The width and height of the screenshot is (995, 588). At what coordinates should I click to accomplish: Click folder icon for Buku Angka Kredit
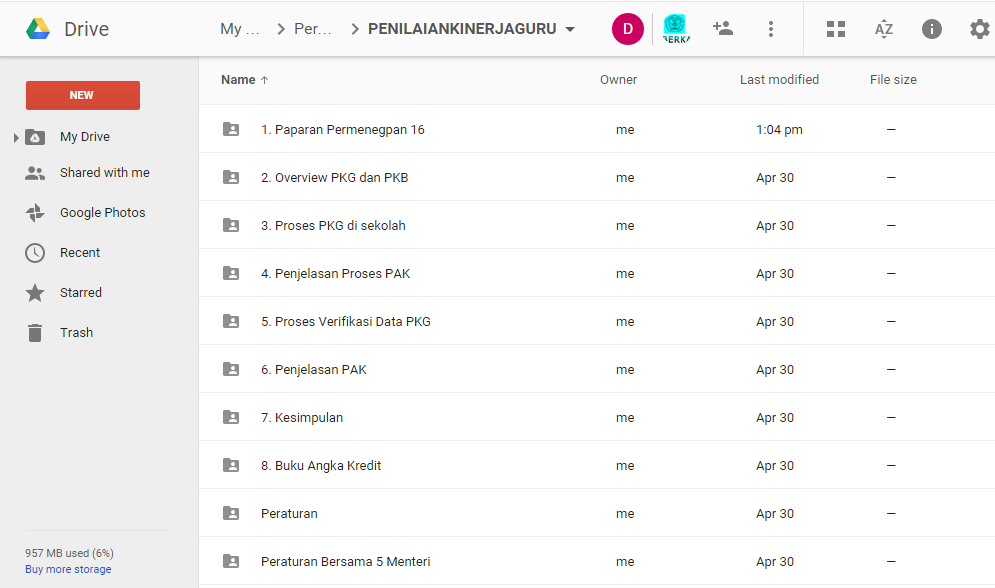point(231,466)
